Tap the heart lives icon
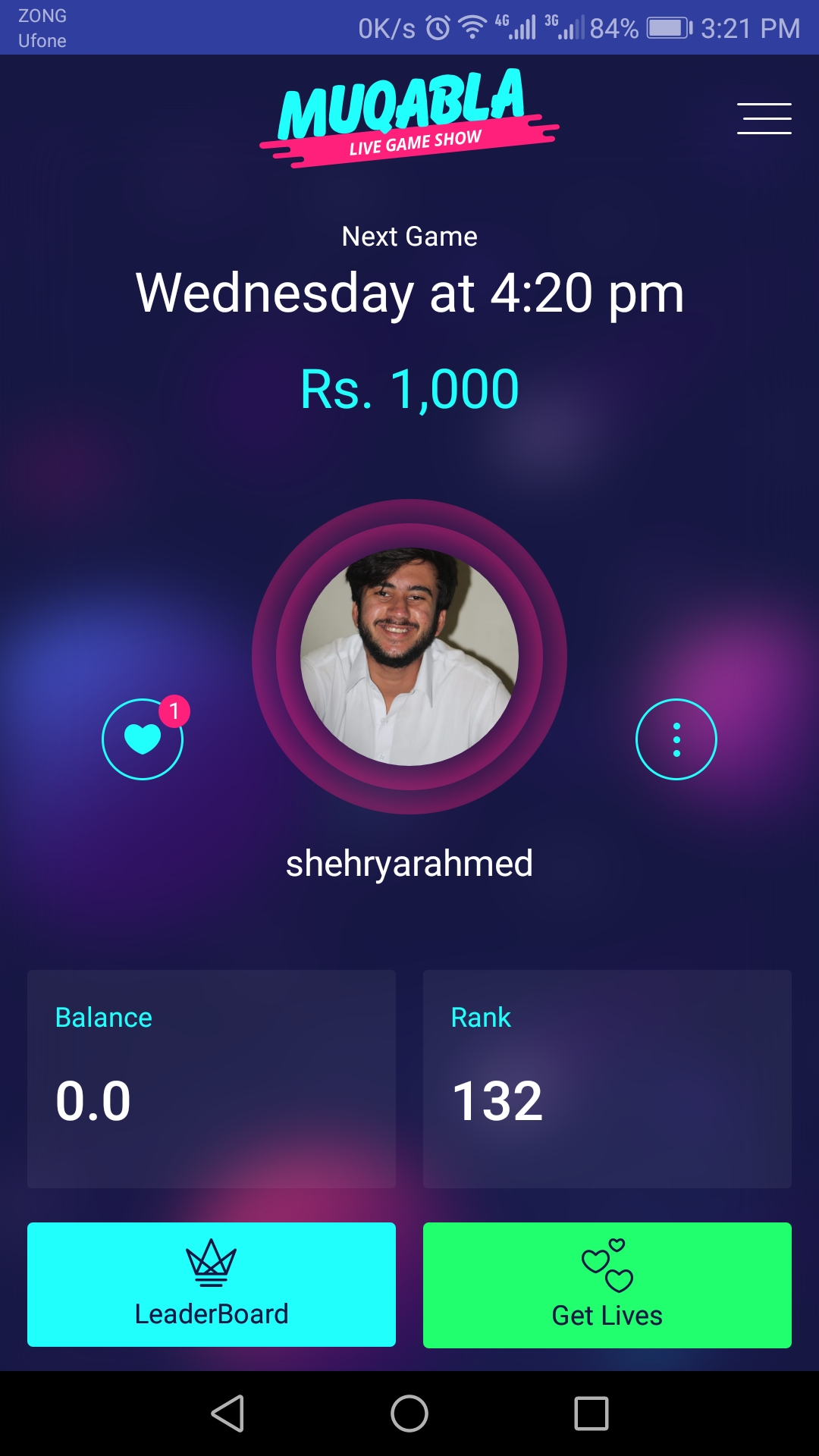The image size is (819, 1456). click(x=143, y=739)
